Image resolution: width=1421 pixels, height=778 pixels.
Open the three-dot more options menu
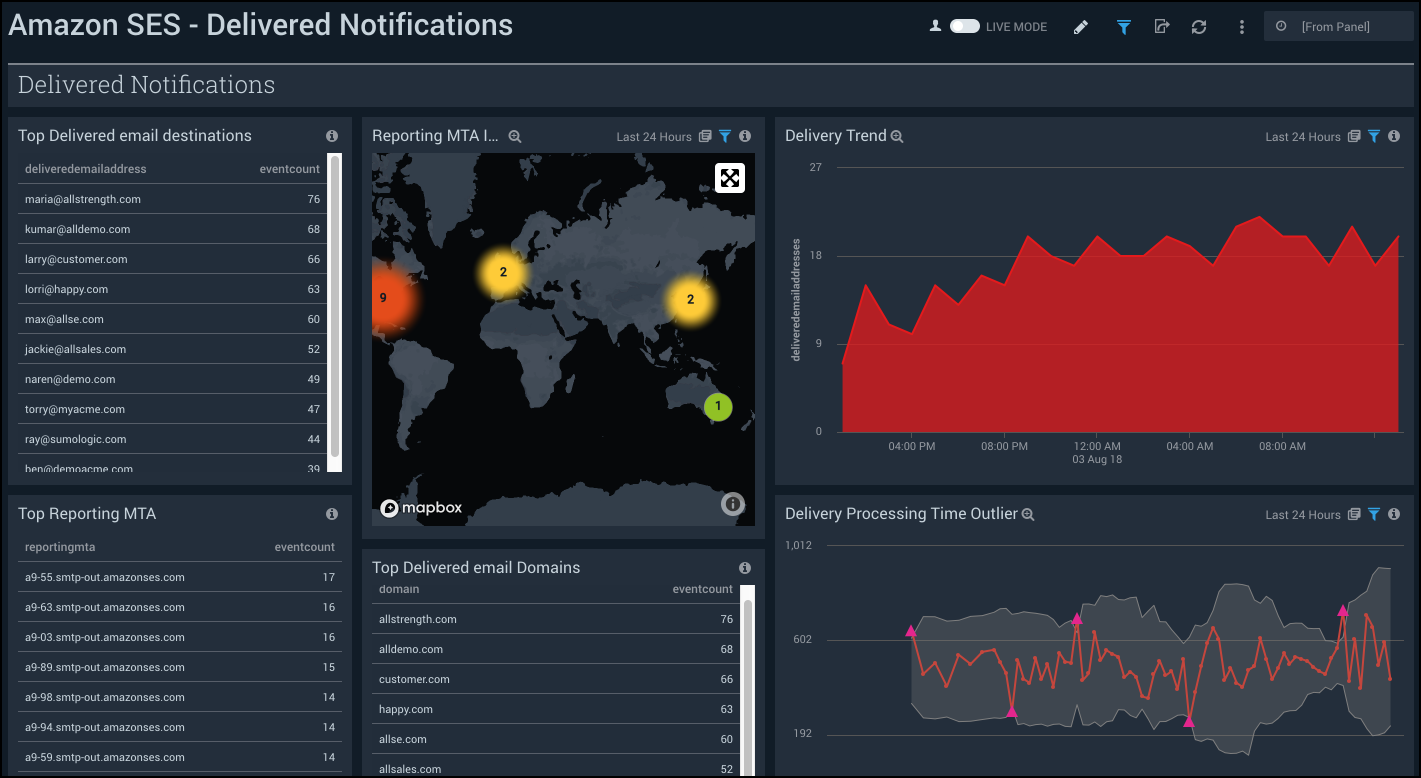pos(1242,27)
